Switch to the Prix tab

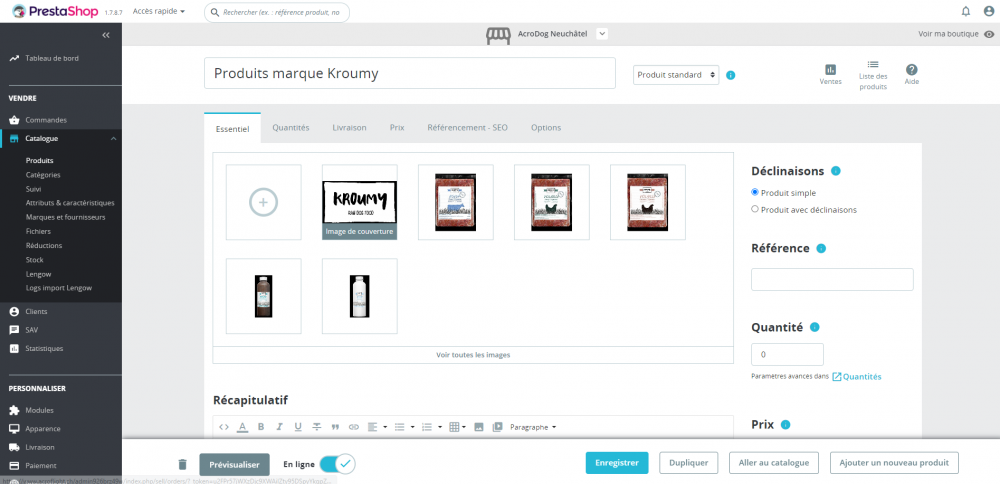397,128
